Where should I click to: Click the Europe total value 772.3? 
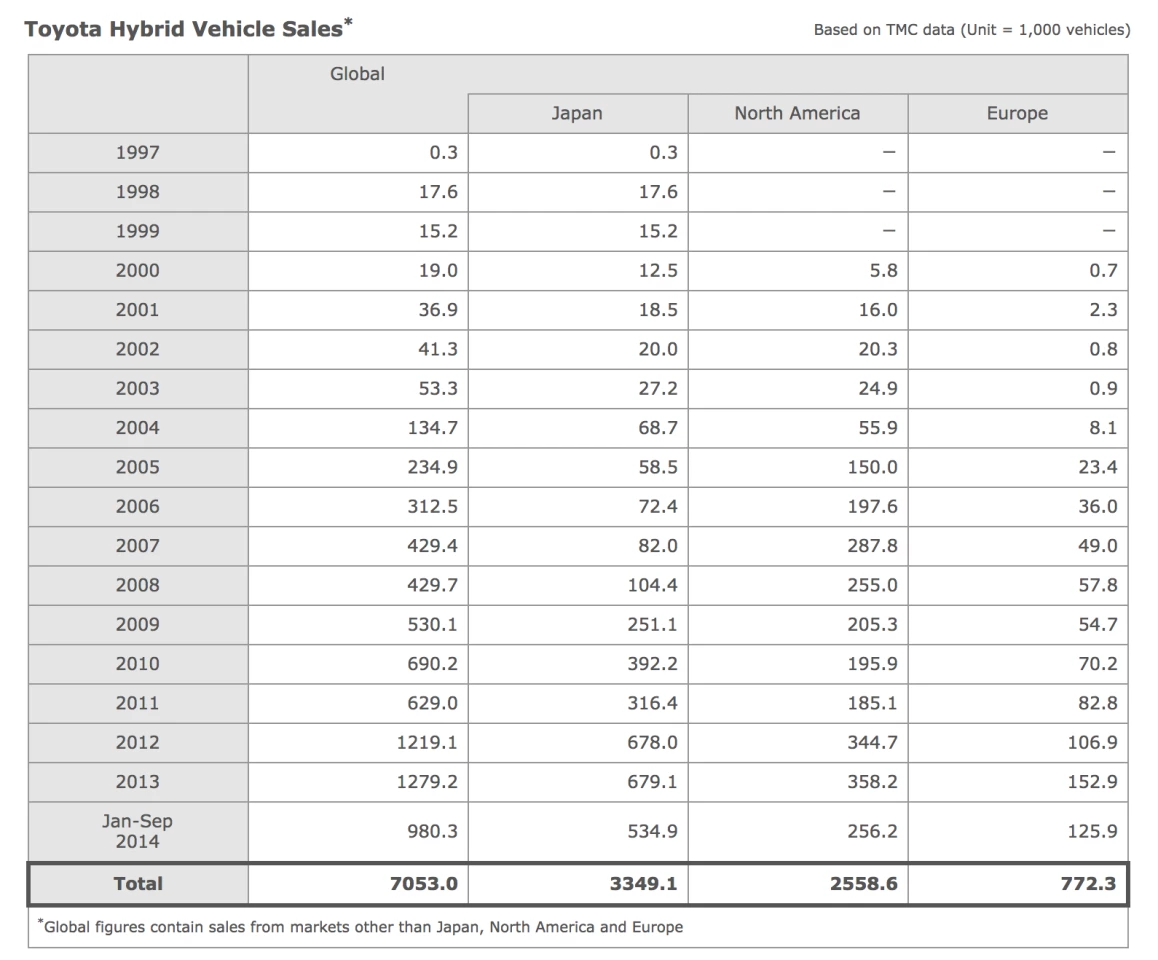coord(1089,883)
